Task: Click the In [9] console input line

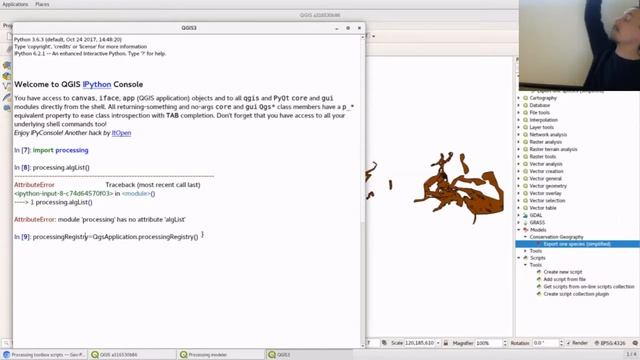Action: (106, 237)
